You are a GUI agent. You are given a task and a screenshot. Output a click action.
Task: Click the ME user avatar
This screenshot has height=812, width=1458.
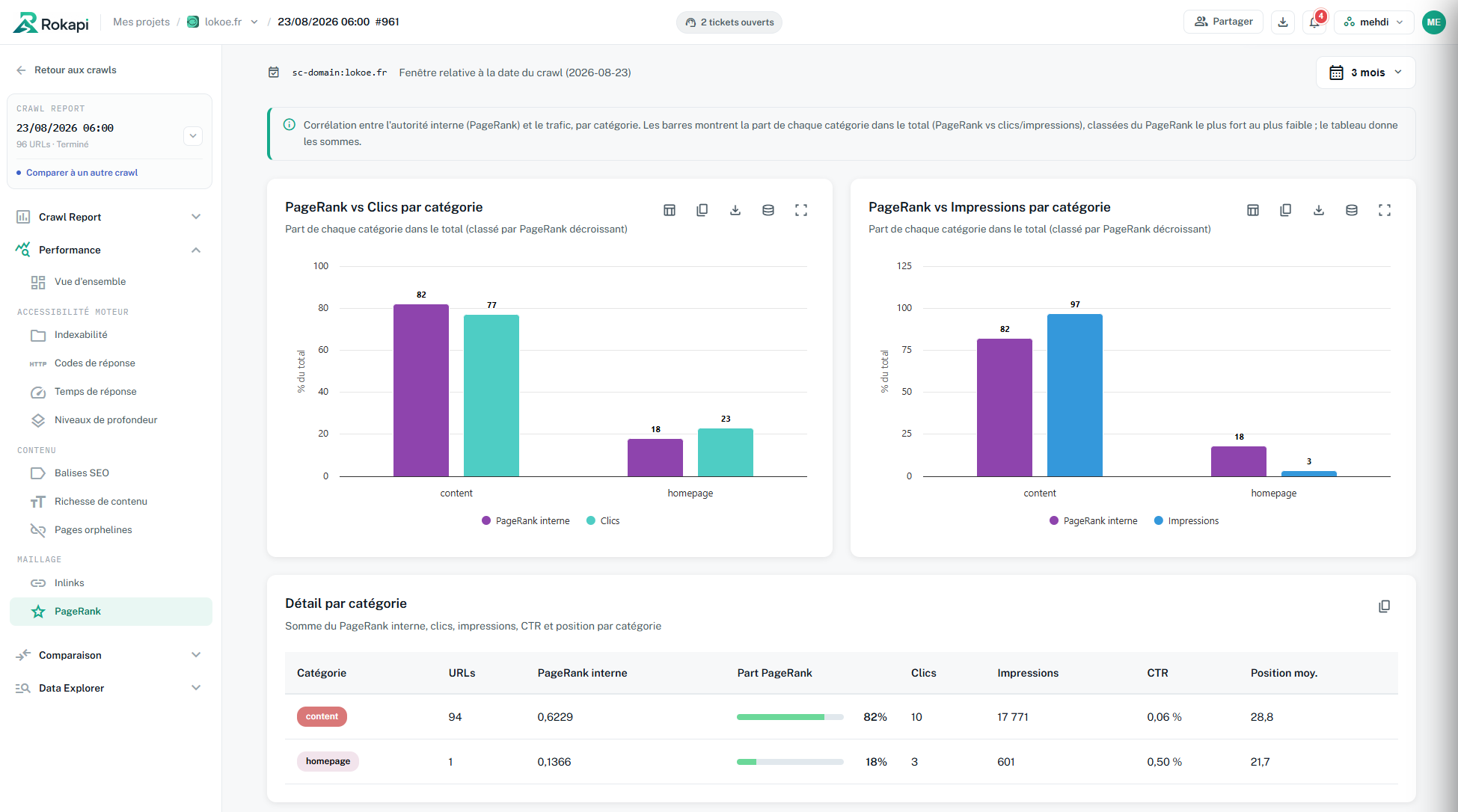coord(1433,22)
